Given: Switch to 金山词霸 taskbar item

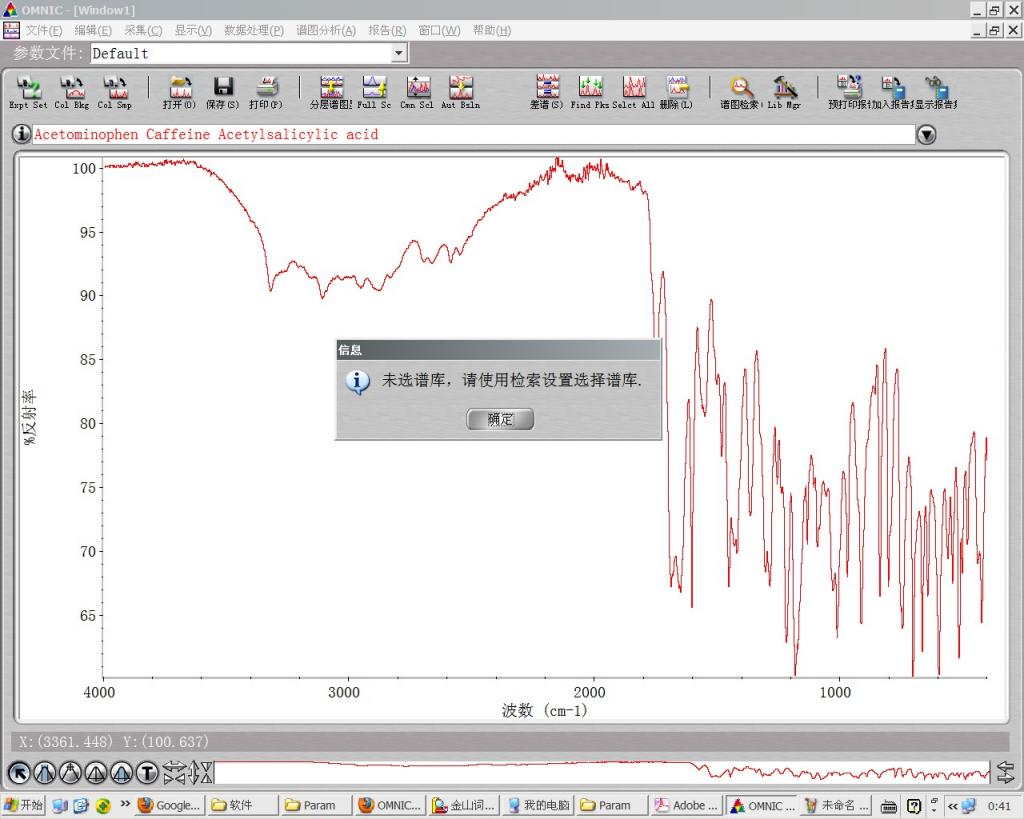Looking at the screenshot, I should pos(464,805).
